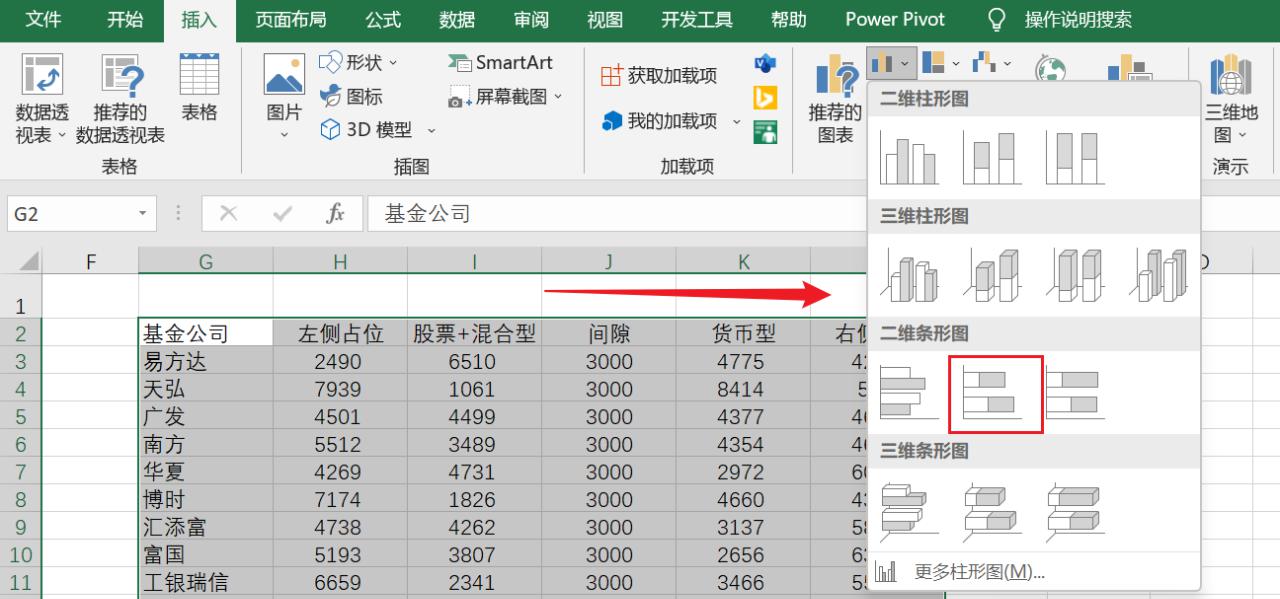Choose 2D 100% stacked bar chart
Image resolution: width=1280 pixels, height=599 pixels.
(1075, 392)
